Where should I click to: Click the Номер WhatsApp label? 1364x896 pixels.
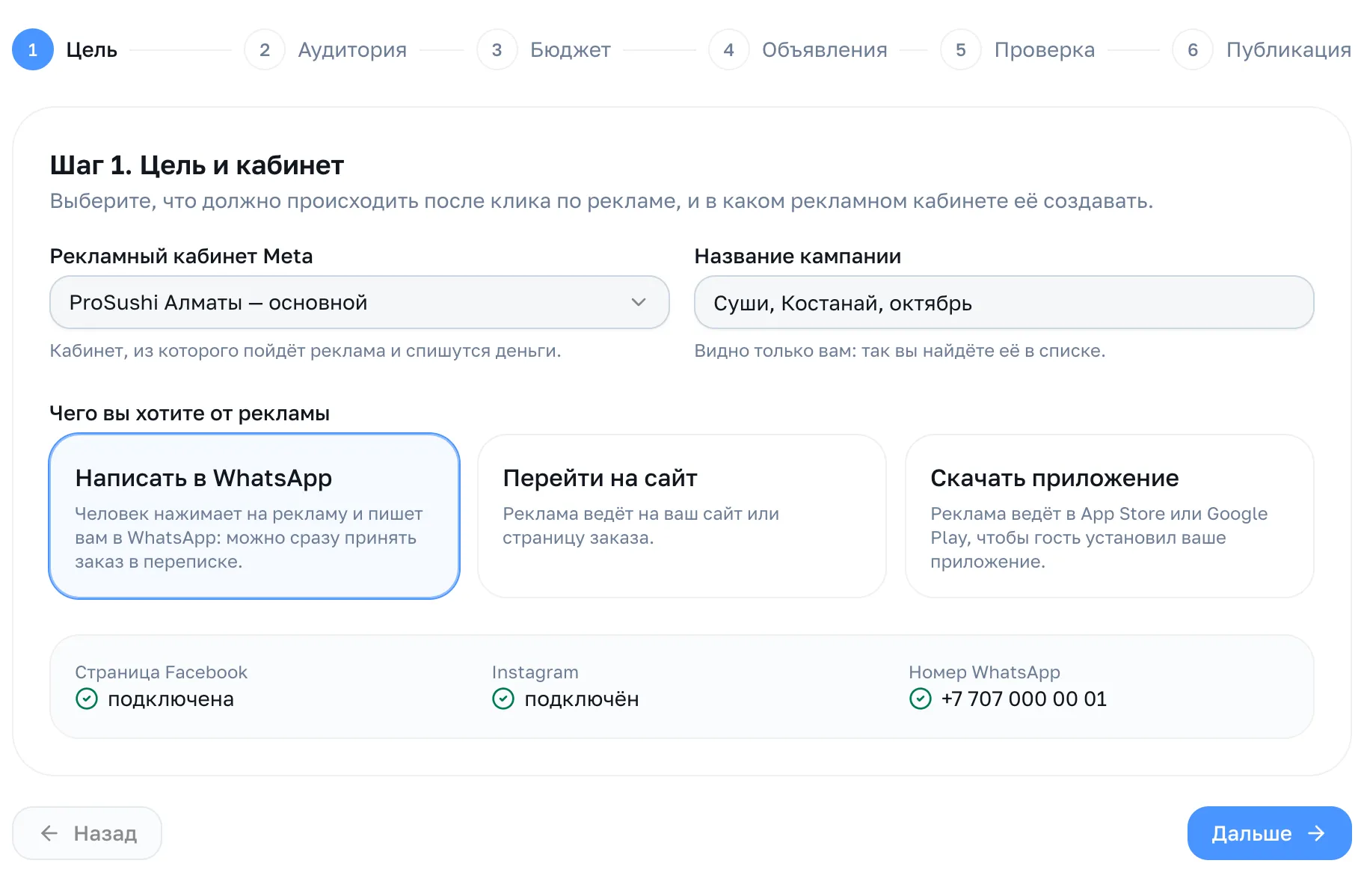[984, 672]
